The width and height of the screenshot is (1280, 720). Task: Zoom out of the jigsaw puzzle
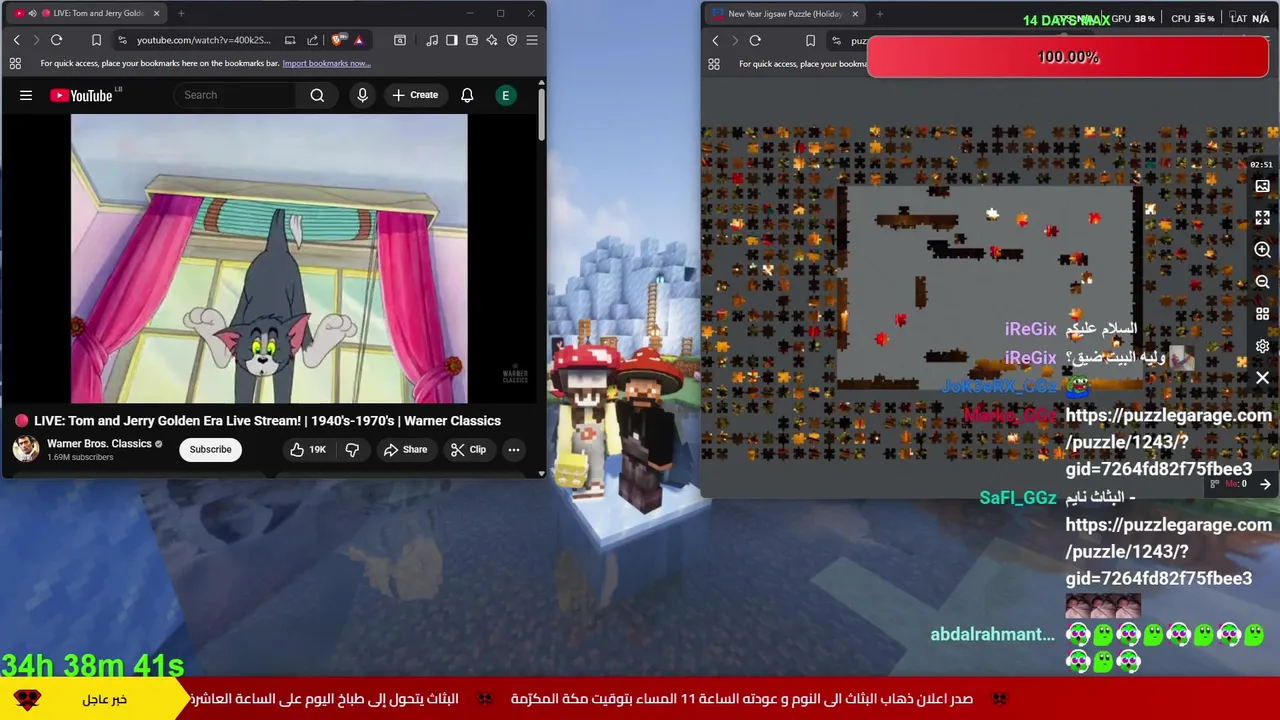pyautogui.click(x=1262, y=282)
